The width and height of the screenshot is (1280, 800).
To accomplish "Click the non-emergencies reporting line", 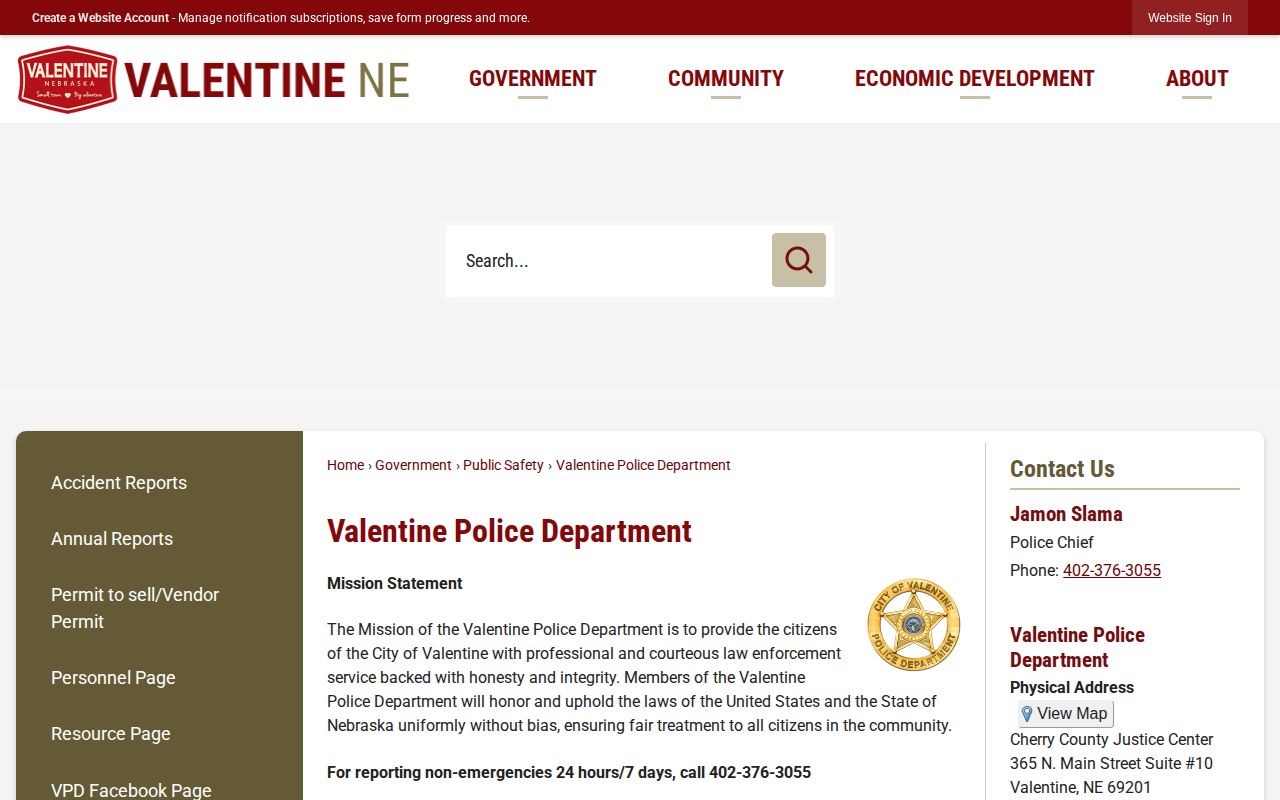I will coord(569,772).
